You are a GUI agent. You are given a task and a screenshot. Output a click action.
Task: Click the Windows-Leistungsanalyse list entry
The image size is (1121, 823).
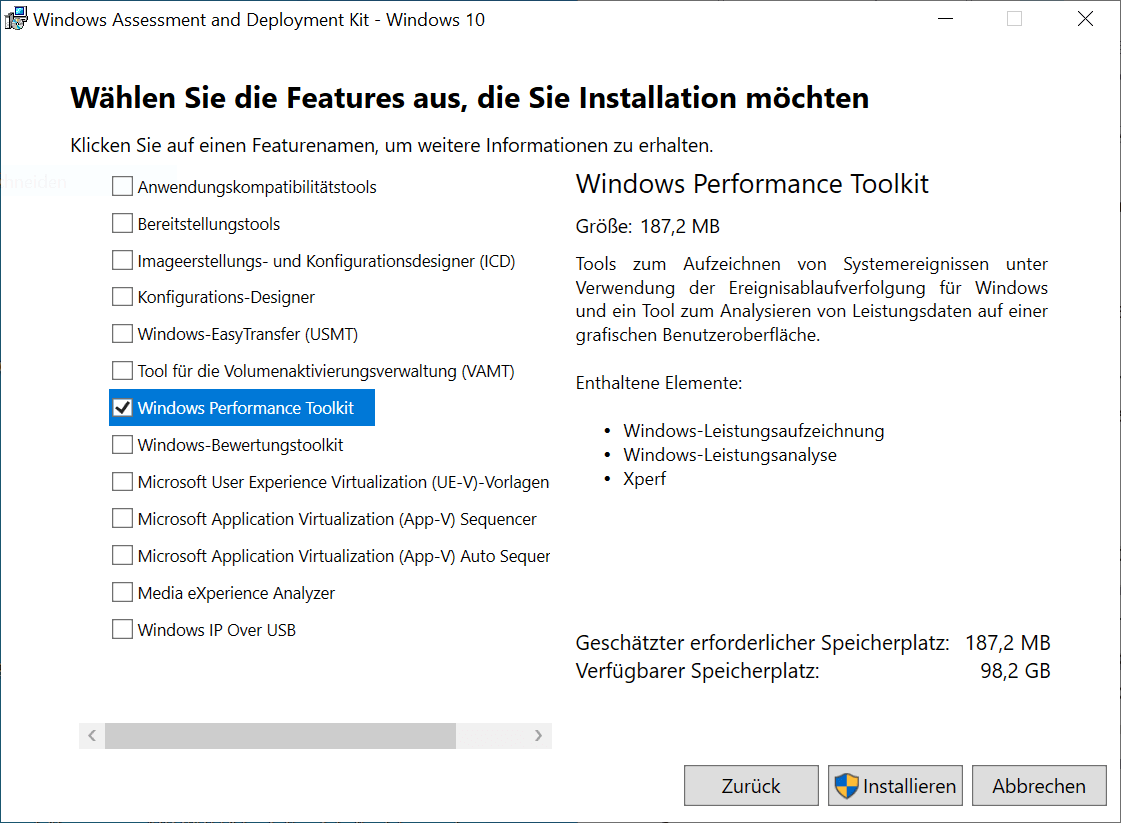730,455
